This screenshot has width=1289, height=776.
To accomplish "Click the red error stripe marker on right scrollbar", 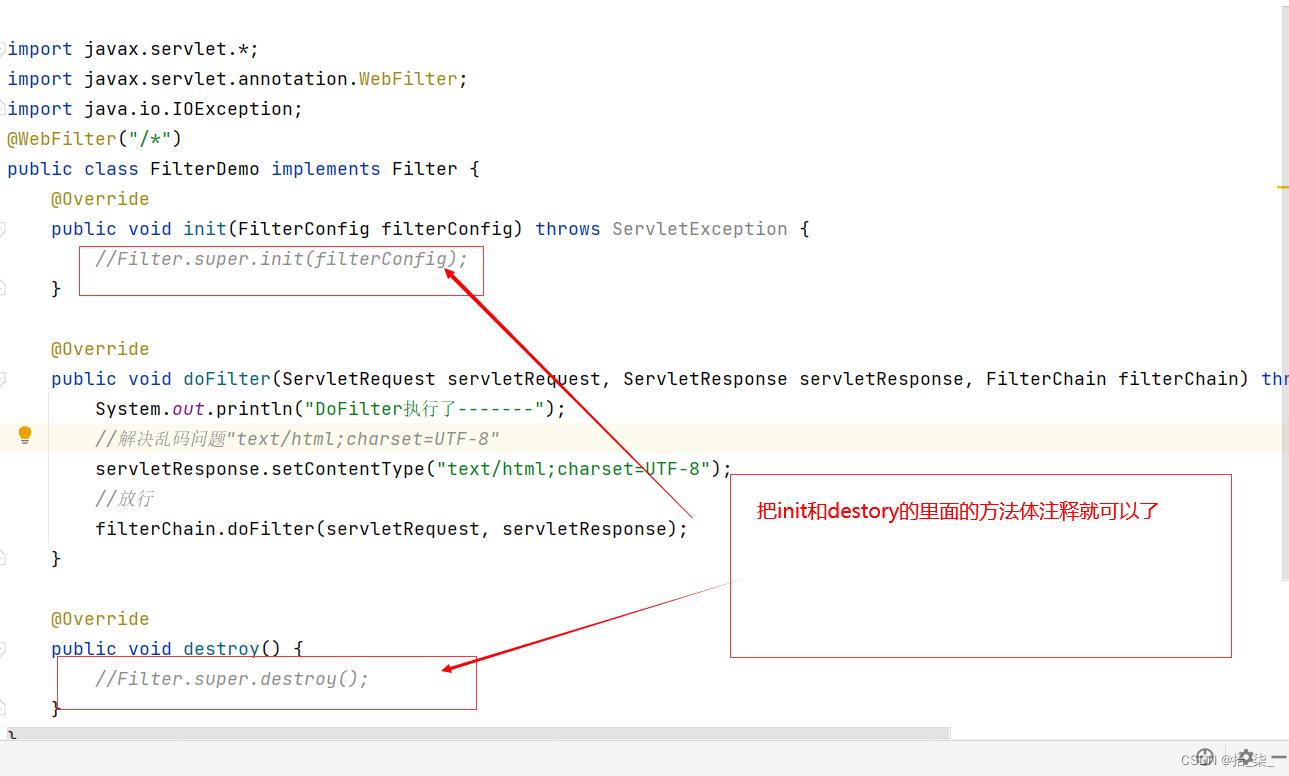I will (x=1283, y=188).
